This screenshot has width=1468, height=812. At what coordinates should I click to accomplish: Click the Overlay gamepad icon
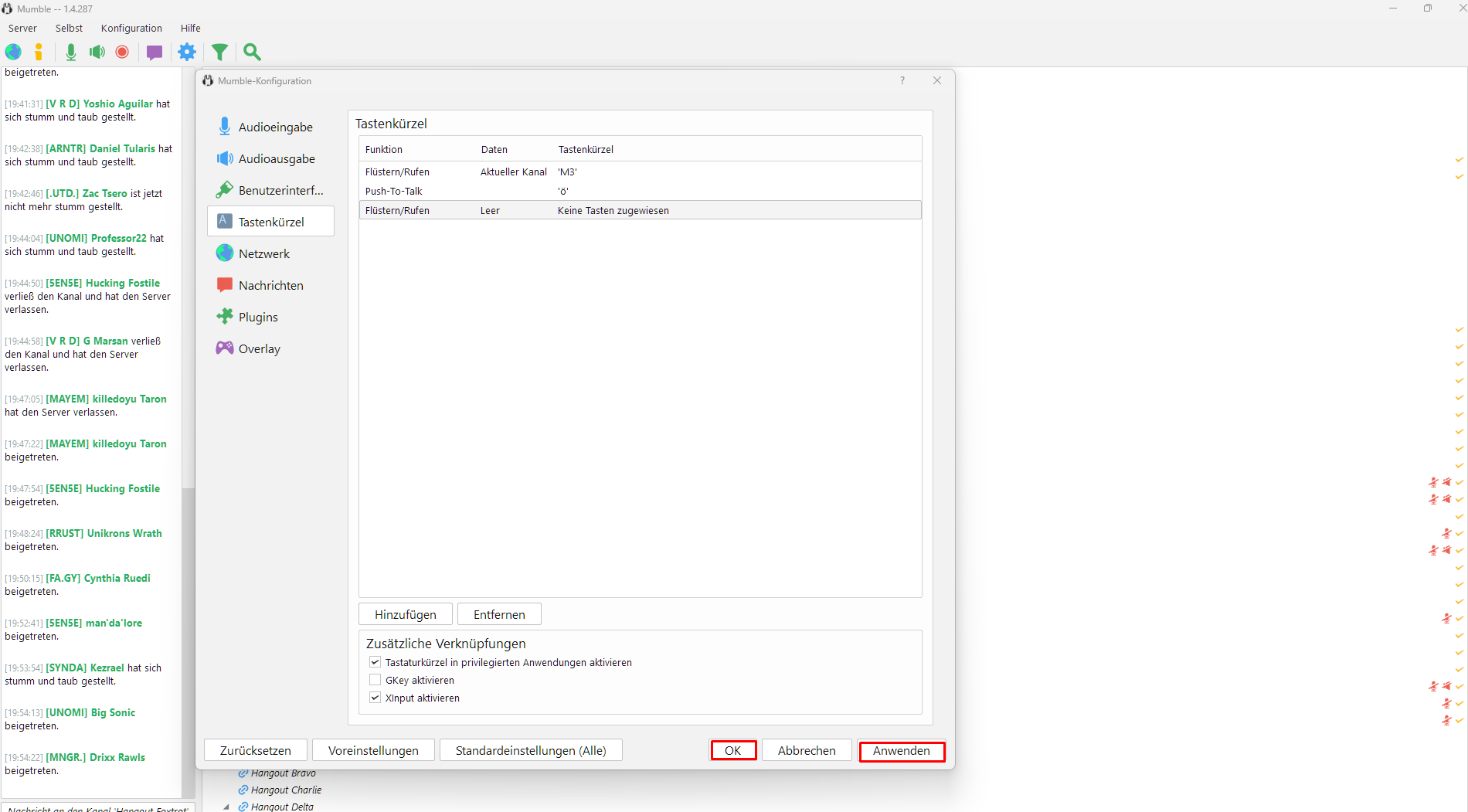(225, 348)
